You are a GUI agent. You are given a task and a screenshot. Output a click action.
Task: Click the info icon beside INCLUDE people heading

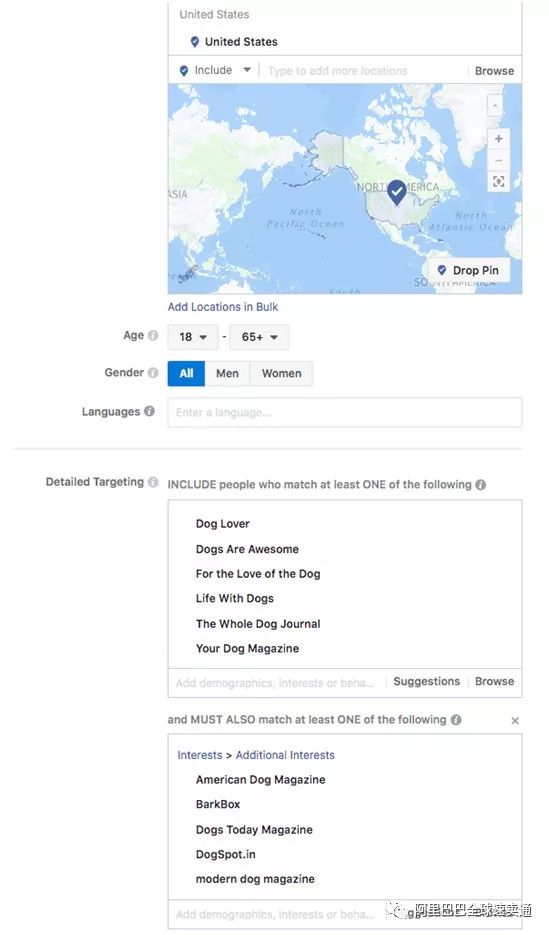click(480, 485)
